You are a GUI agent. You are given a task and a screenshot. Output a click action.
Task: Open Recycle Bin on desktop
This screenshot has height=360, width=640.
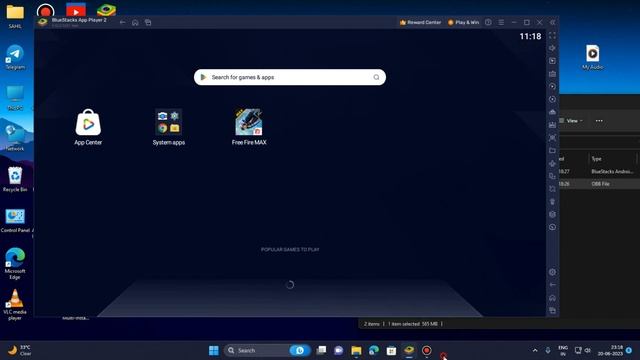(15, 180)
